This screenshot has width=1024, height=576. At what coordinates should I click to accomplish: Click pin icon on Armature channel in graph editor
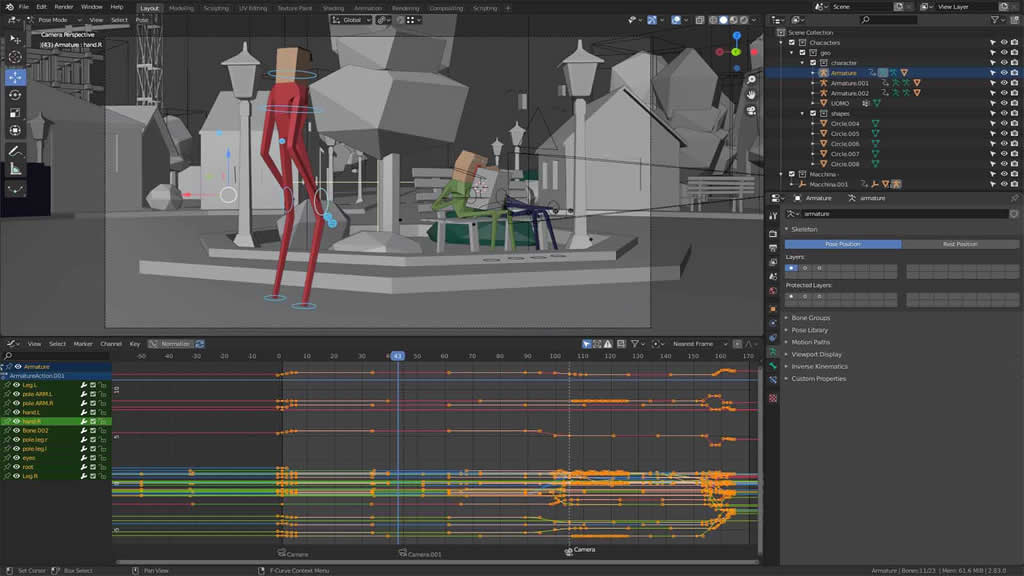click(10, 367)
